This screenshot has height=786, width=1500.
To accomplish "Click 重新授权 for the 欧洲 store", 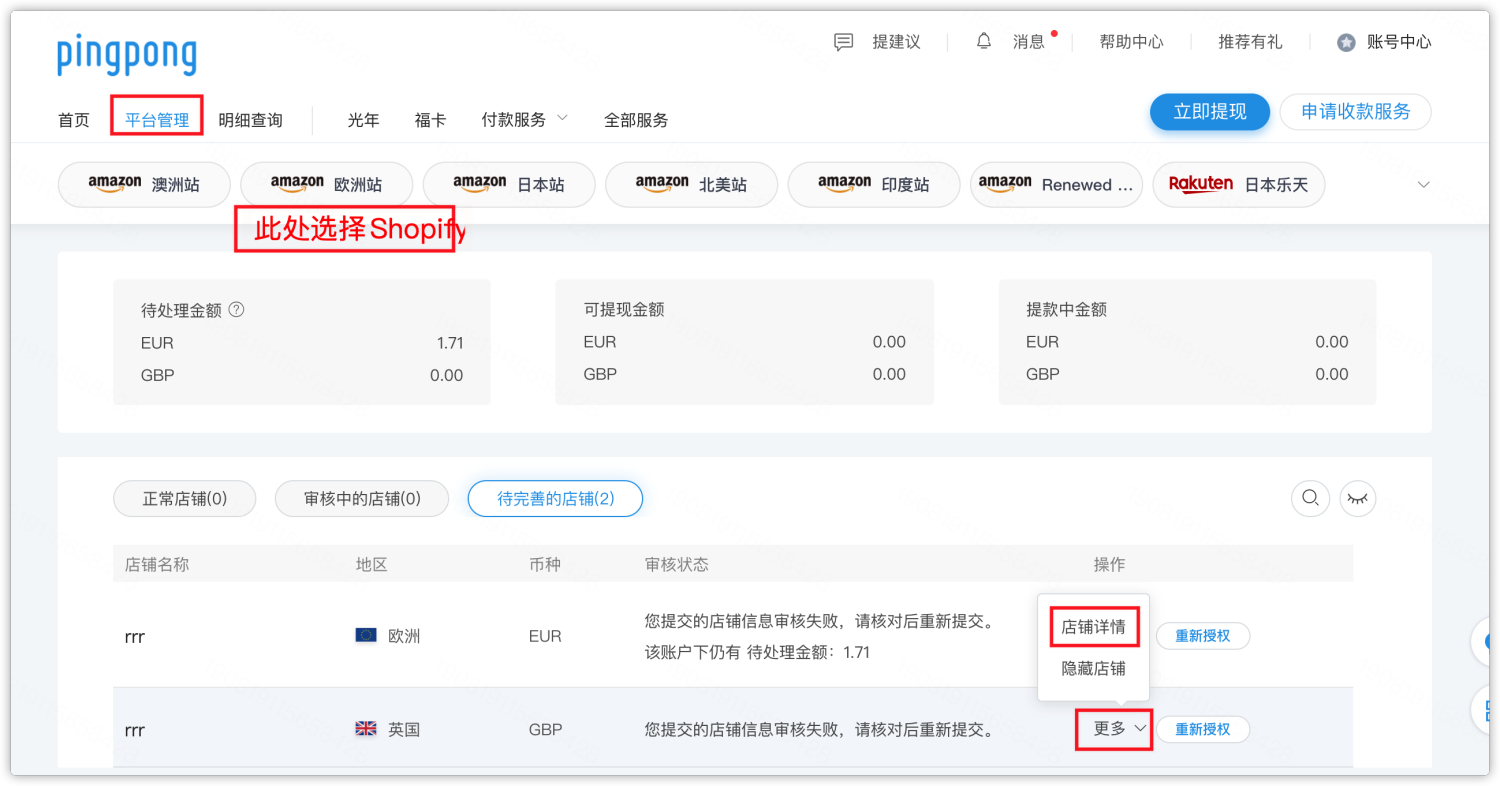I will click(x=1202, y=636).
